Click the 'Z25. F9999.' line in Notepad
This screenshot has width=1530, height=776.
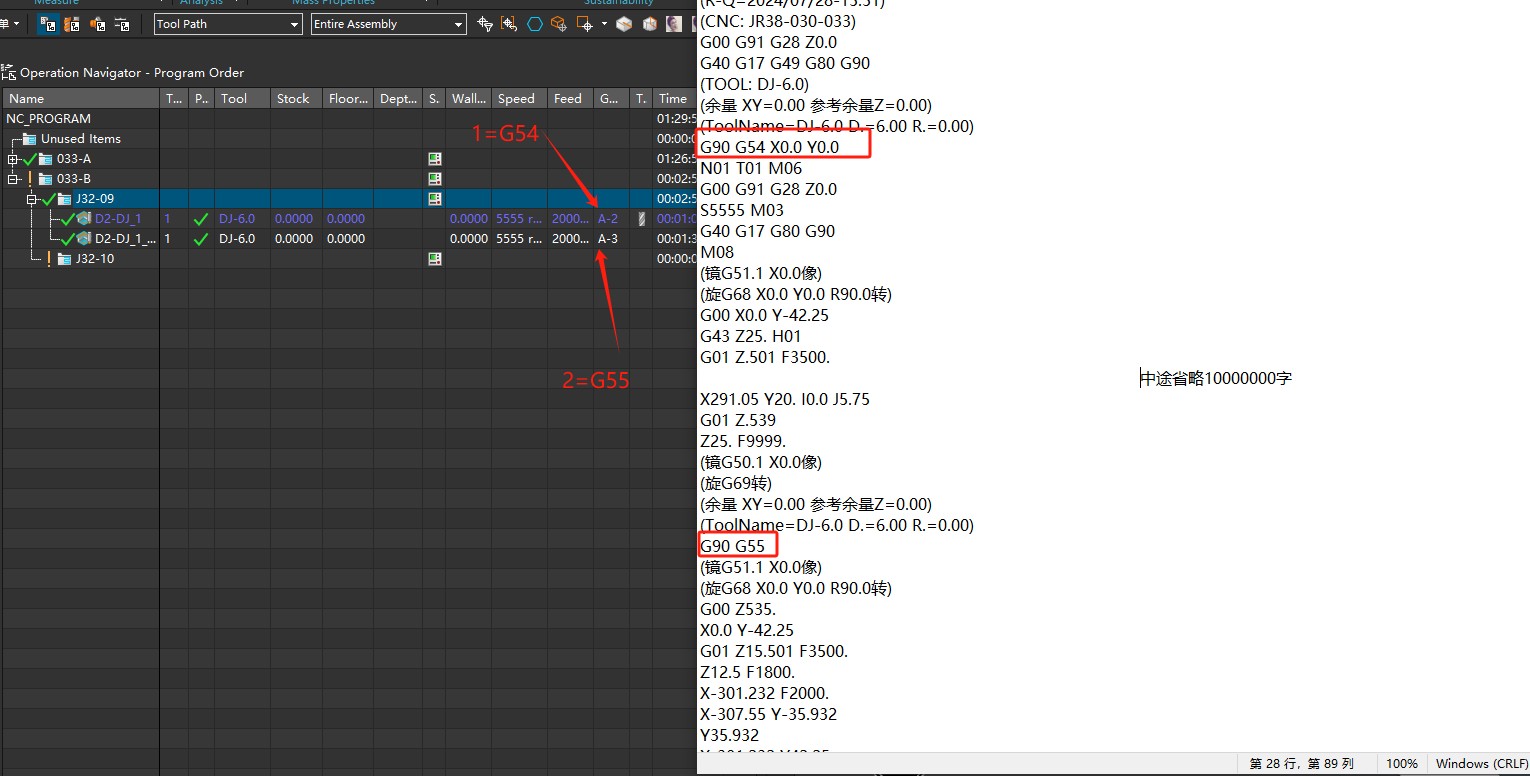point(743,441)
